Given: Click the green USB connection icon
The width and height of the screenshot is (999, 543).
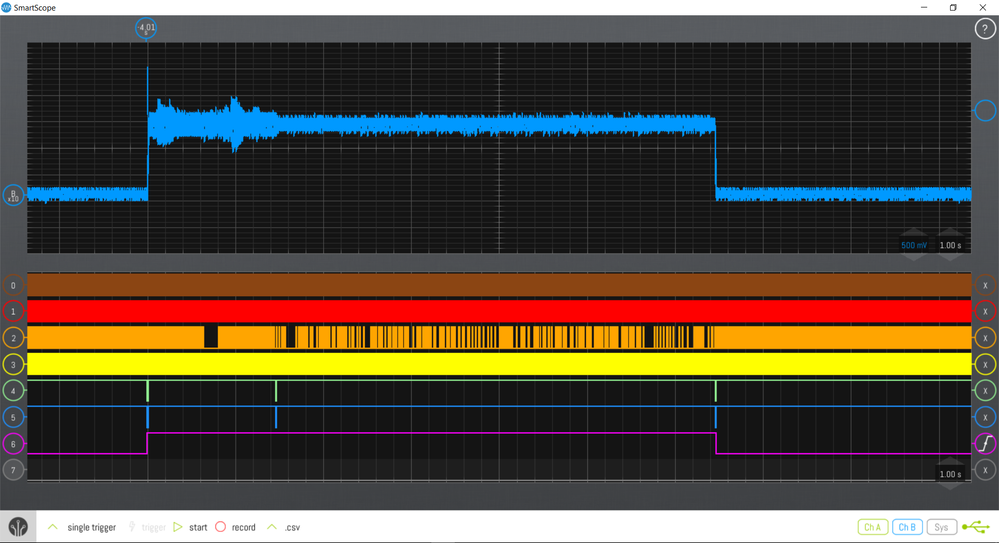Looking at the screenshot, I should (x=976, y=527).
